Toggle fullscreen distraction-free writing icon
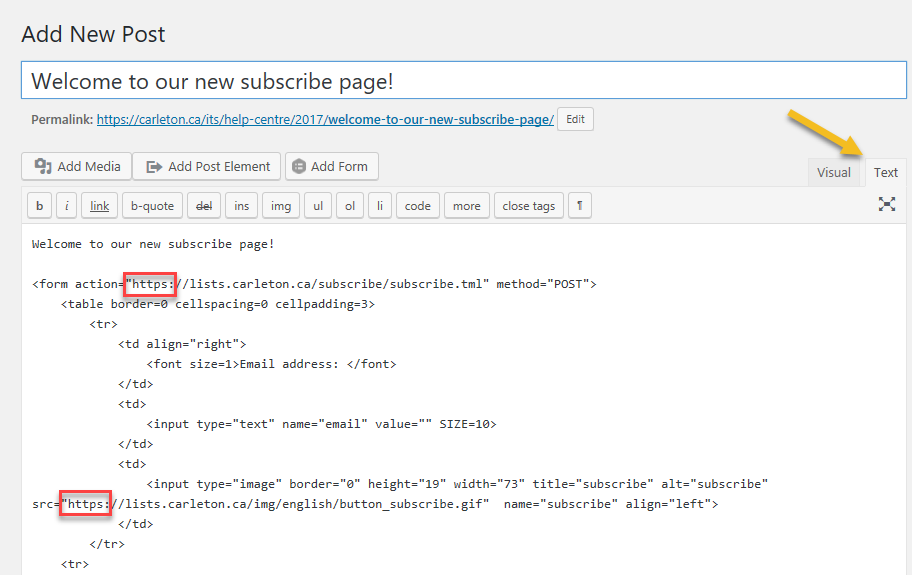This screenshot has width=912, height=575. click(886, 204)
